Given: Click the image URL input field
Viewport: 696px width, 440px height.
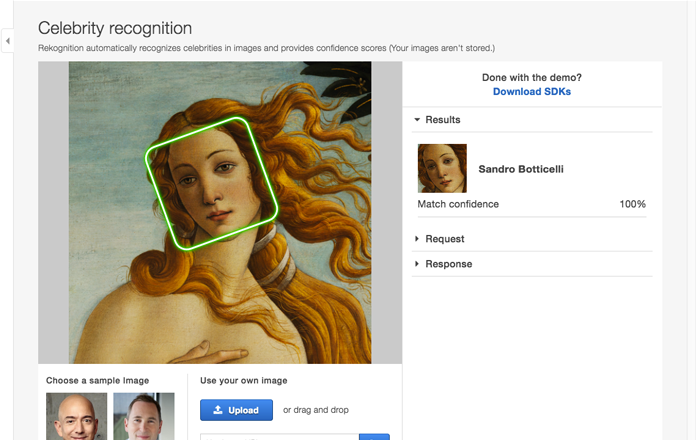Looking at the screenshot, I should [x=279, y=437].
